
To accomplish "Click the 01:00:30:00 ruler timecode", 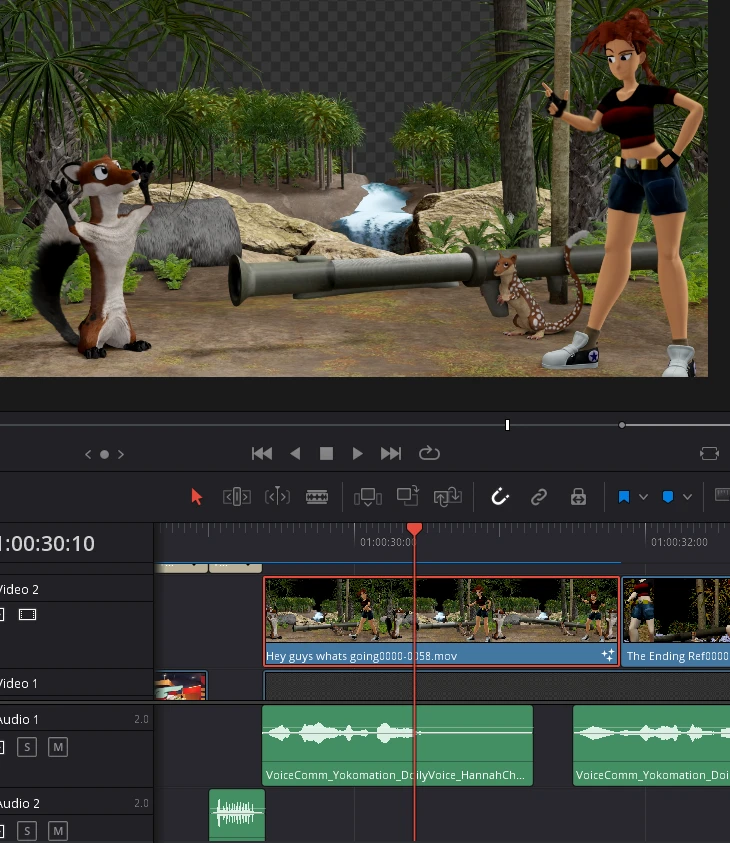I will (x=388, y=542).
